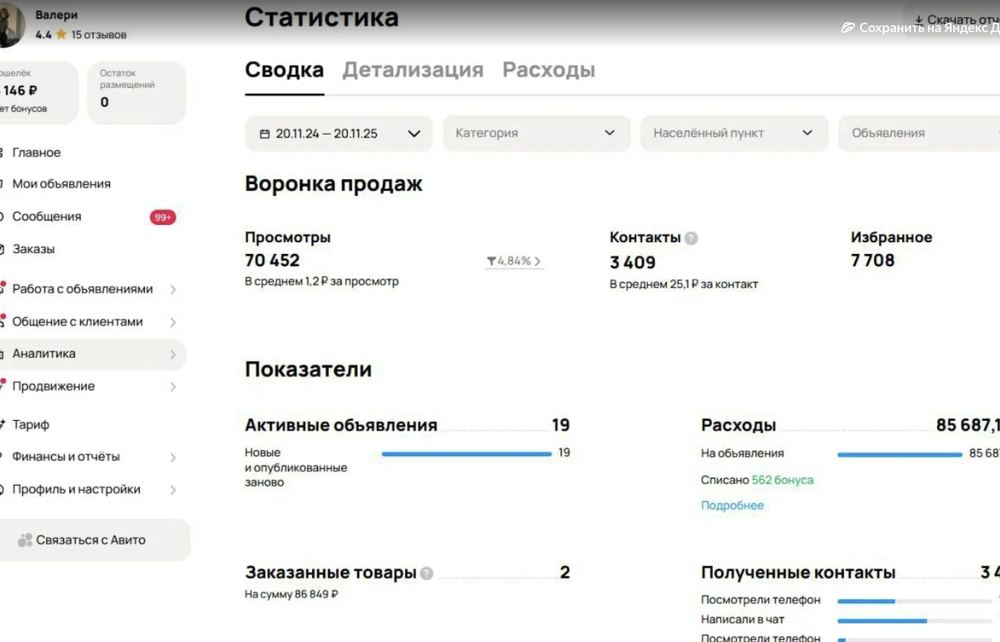Click the Активные объявления heading
Screen dimensions: 1000x642
[x=341, y=425]
